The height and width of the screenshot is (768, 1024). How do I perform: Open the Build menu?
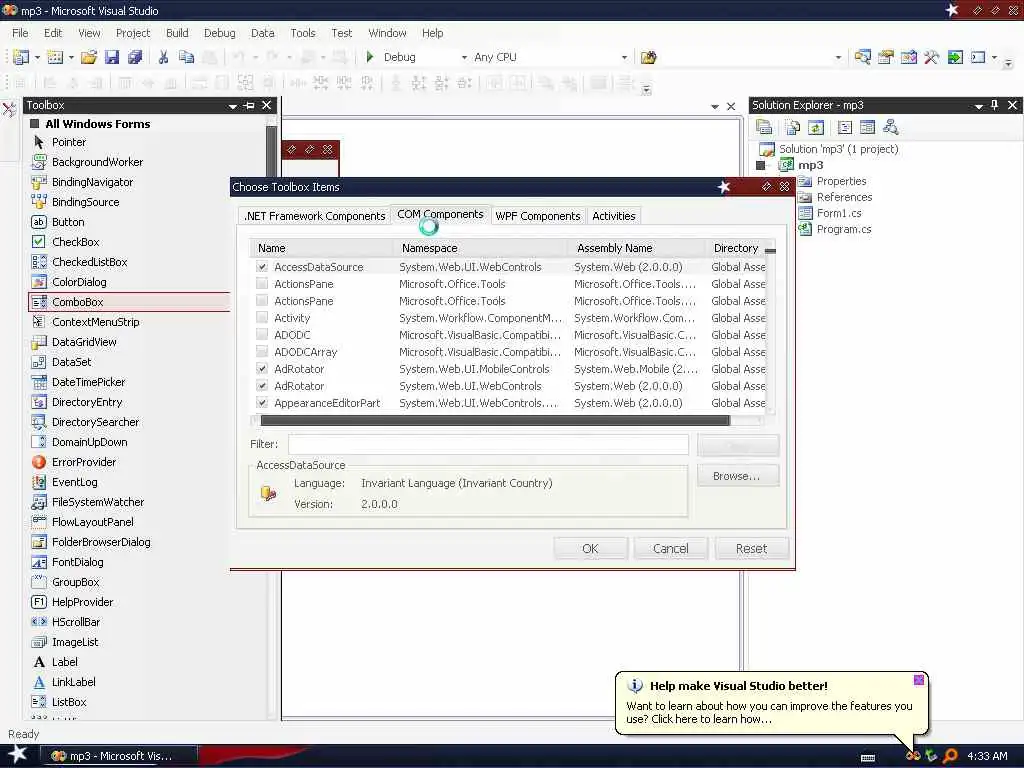tap(177, 33)
